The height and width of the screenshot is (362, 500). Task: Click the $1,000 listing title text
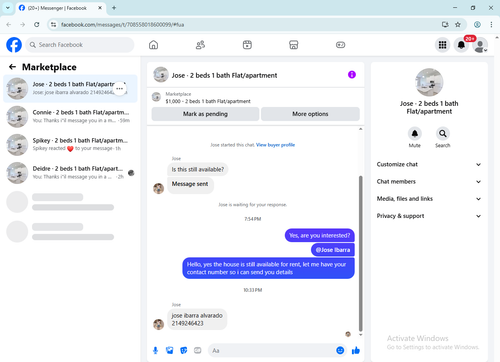click(208, 101)
